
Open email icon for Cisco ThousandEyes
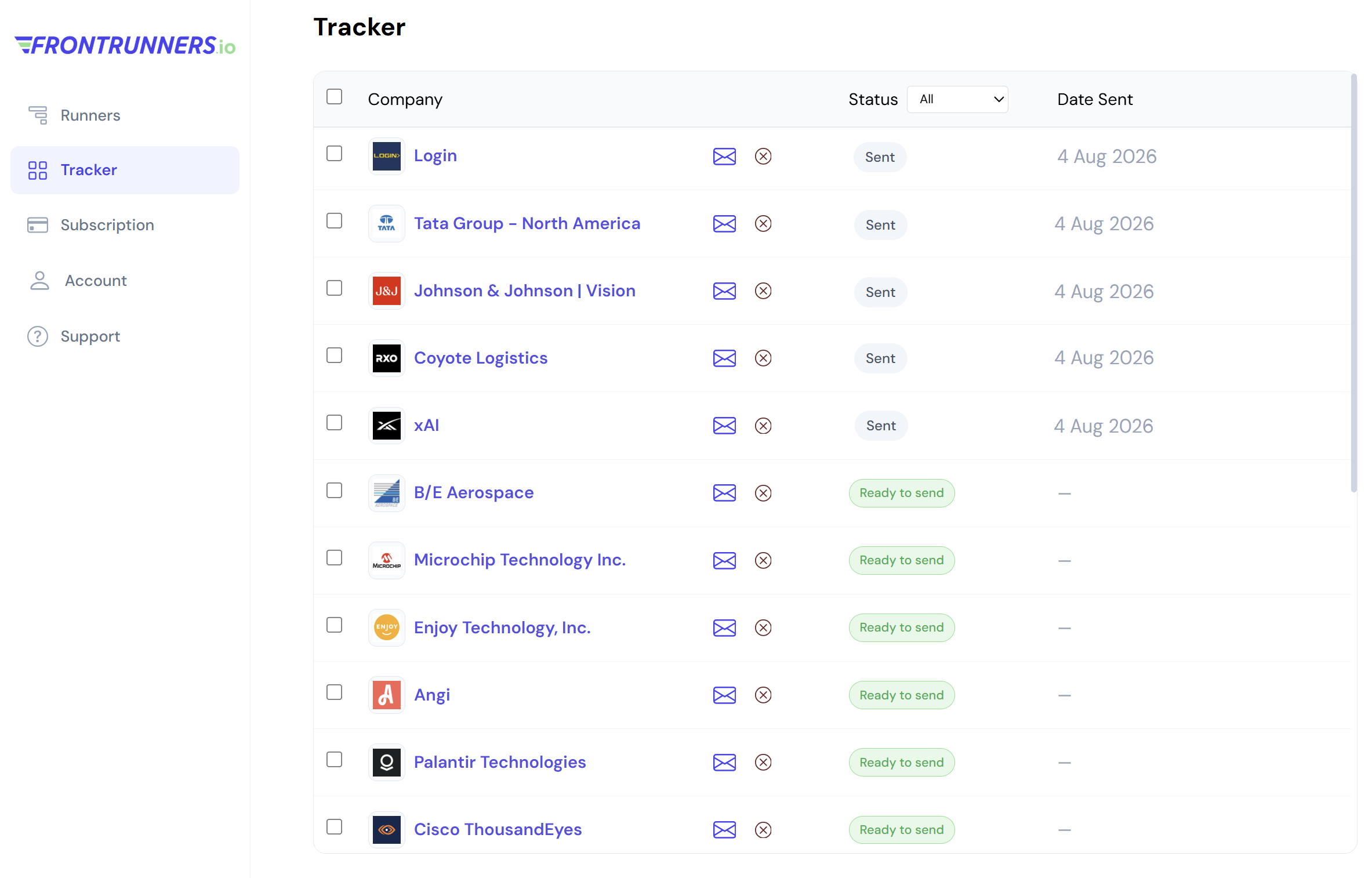[724, 830]
